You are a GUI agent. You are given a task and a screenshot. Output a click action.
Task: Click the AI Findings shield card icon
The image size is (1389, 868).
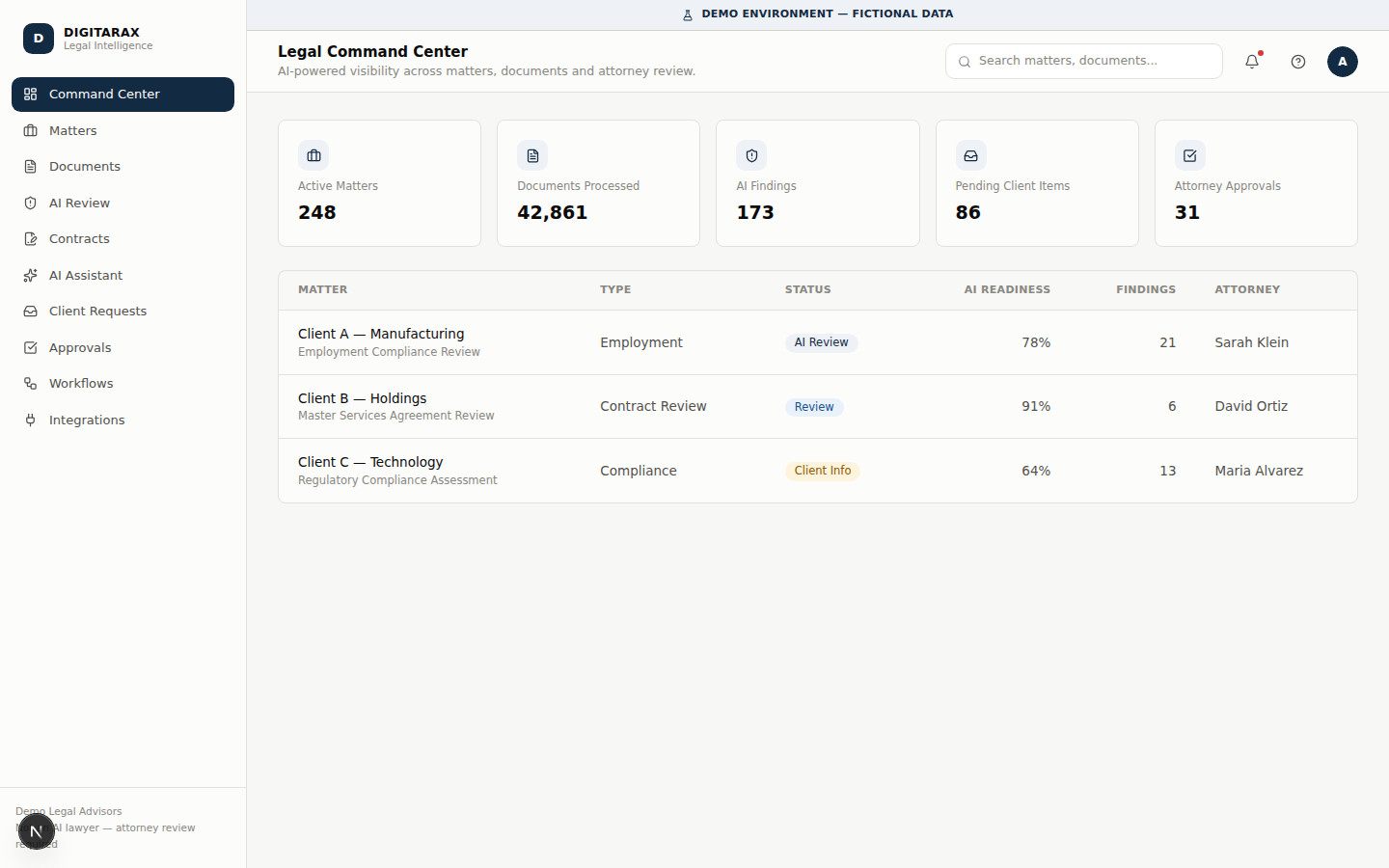(x=751, y=155)
